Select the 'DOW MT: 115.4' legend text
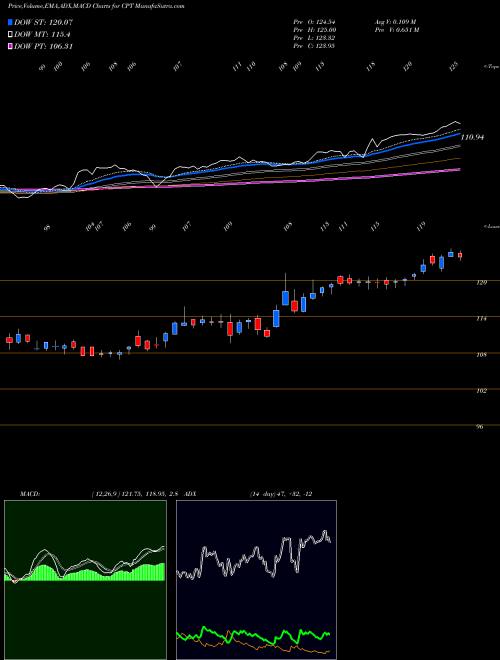Screen dimensions: 500x660 tap(42, 34)
